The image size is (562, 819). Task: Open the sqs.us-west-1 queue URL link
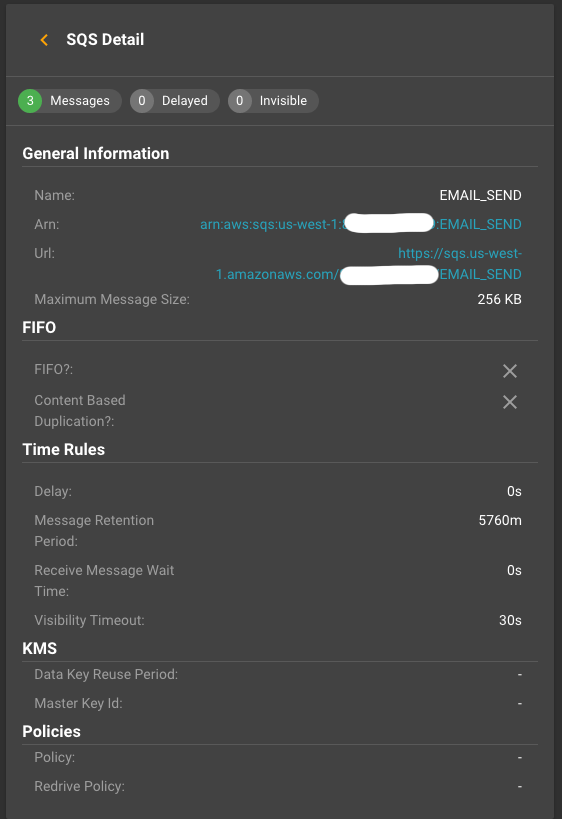click(369, 264)
